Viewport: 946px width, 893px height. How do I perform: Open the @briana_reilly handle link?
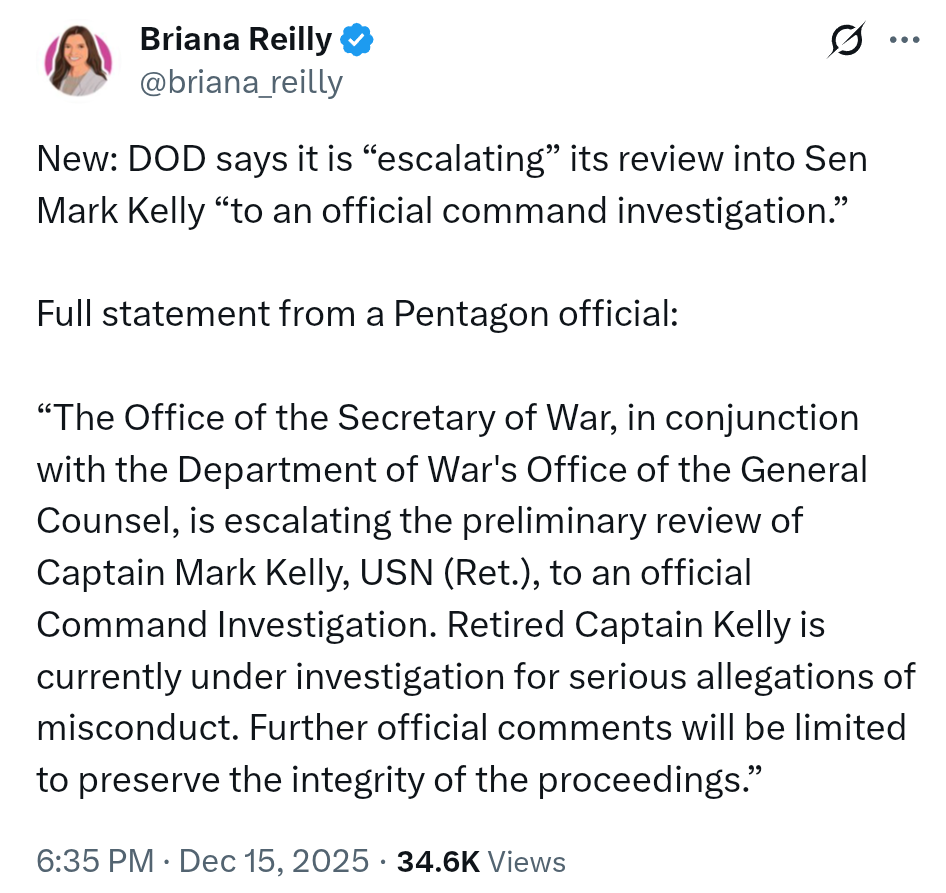point(240,81)
